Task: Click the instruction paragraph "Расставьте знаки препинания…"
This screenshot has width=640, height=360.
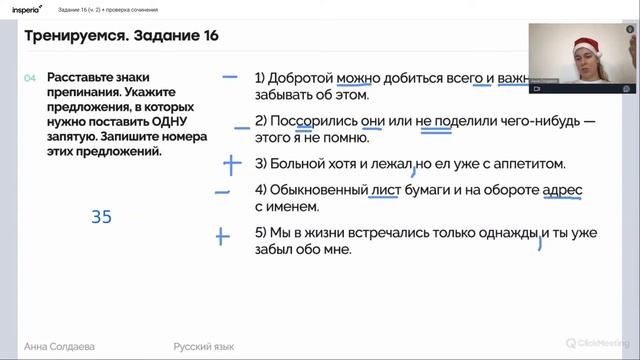Action: (x=127, y=114)
